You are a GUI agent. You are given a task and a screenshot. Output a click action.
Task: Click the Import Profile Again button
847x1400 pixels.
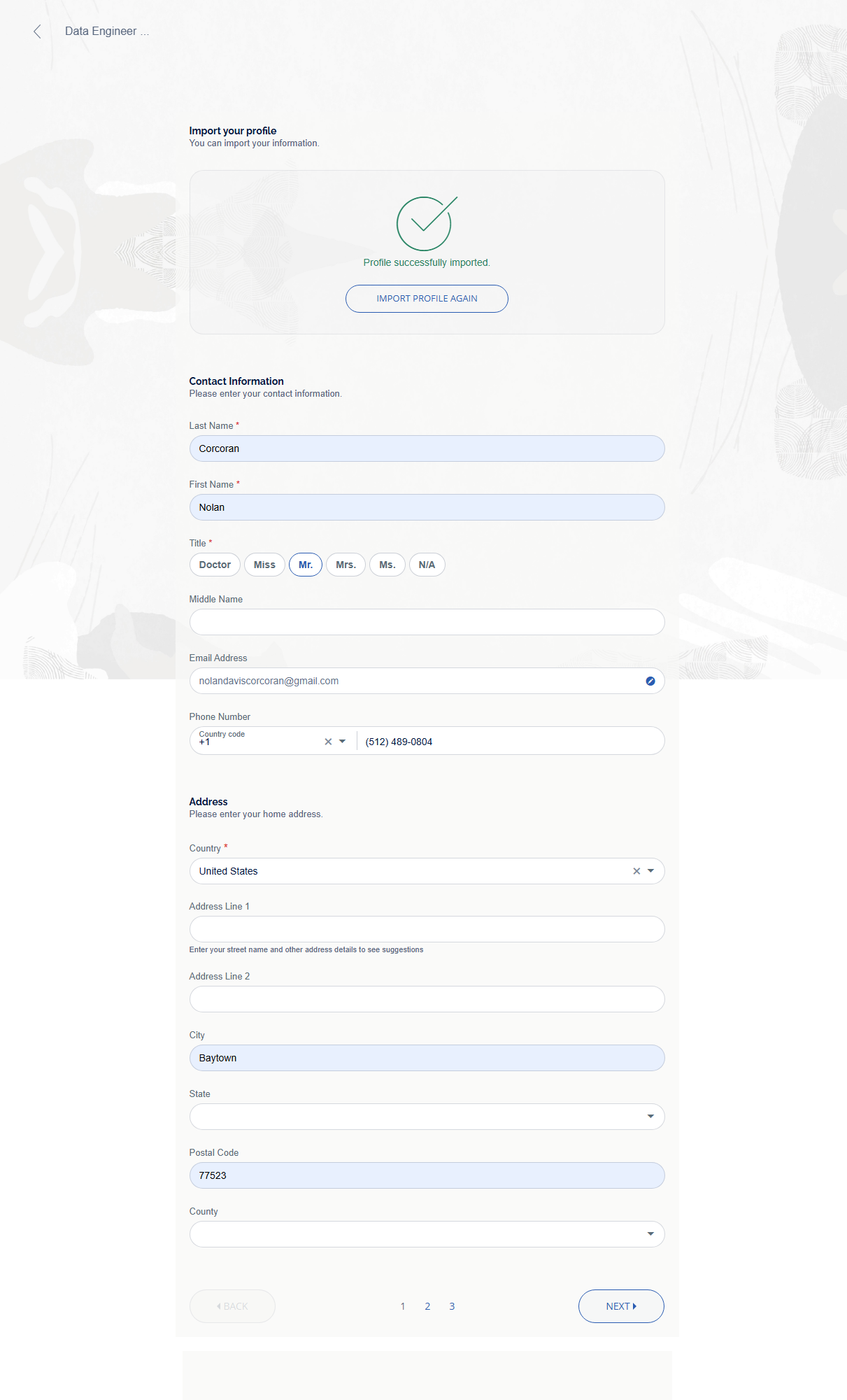[x=427, y=299]
